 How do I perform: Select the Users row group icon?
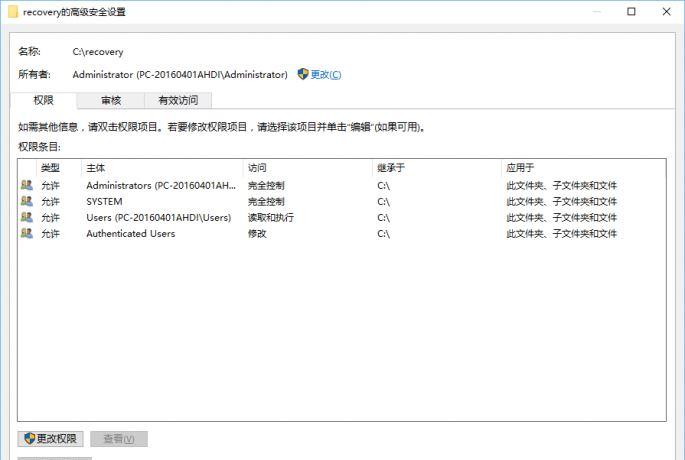(27, 217)
